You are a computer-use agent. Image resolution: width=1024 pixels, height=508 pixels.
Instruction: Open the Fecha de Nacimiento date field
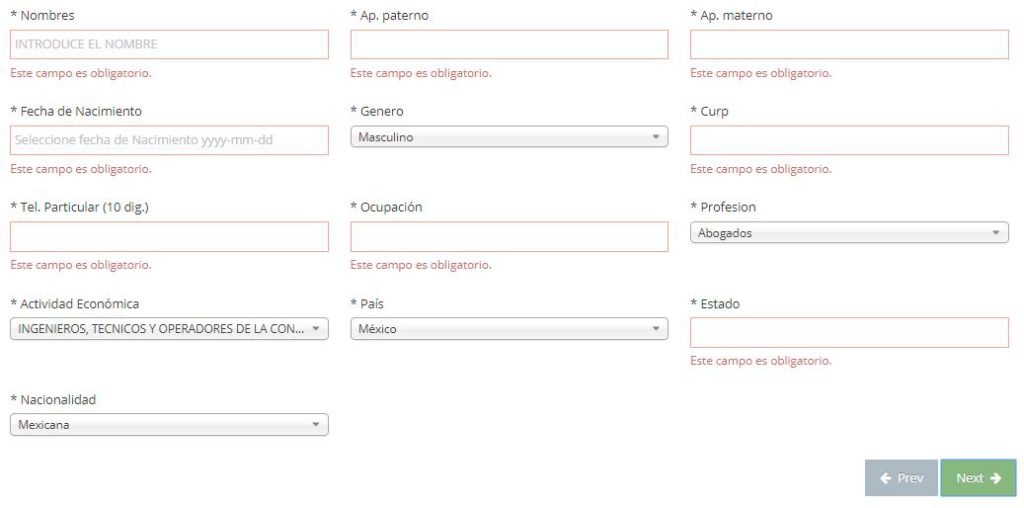(169, 140)
